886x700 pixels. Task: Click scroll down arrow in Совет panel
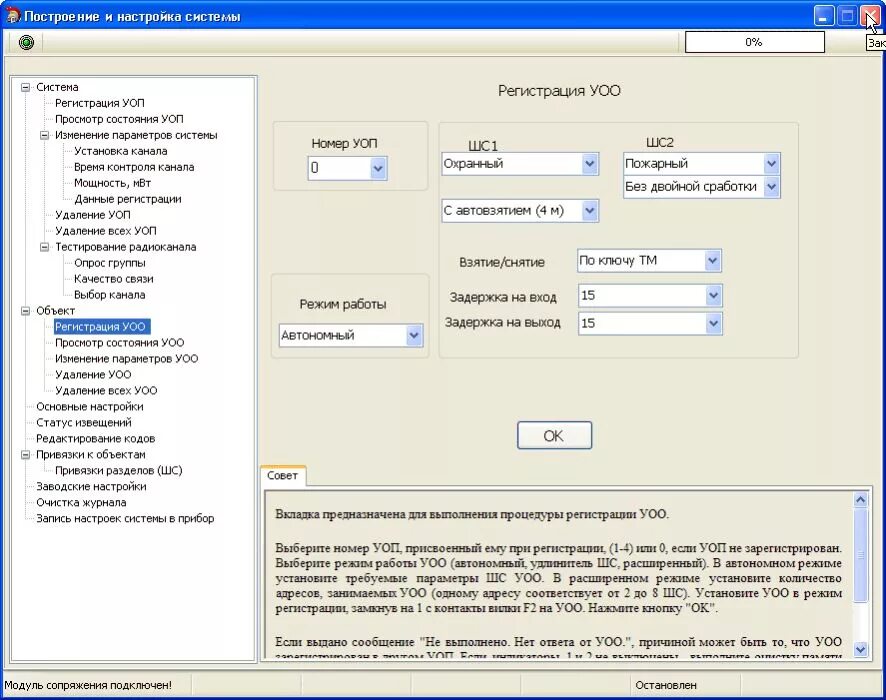861,649
